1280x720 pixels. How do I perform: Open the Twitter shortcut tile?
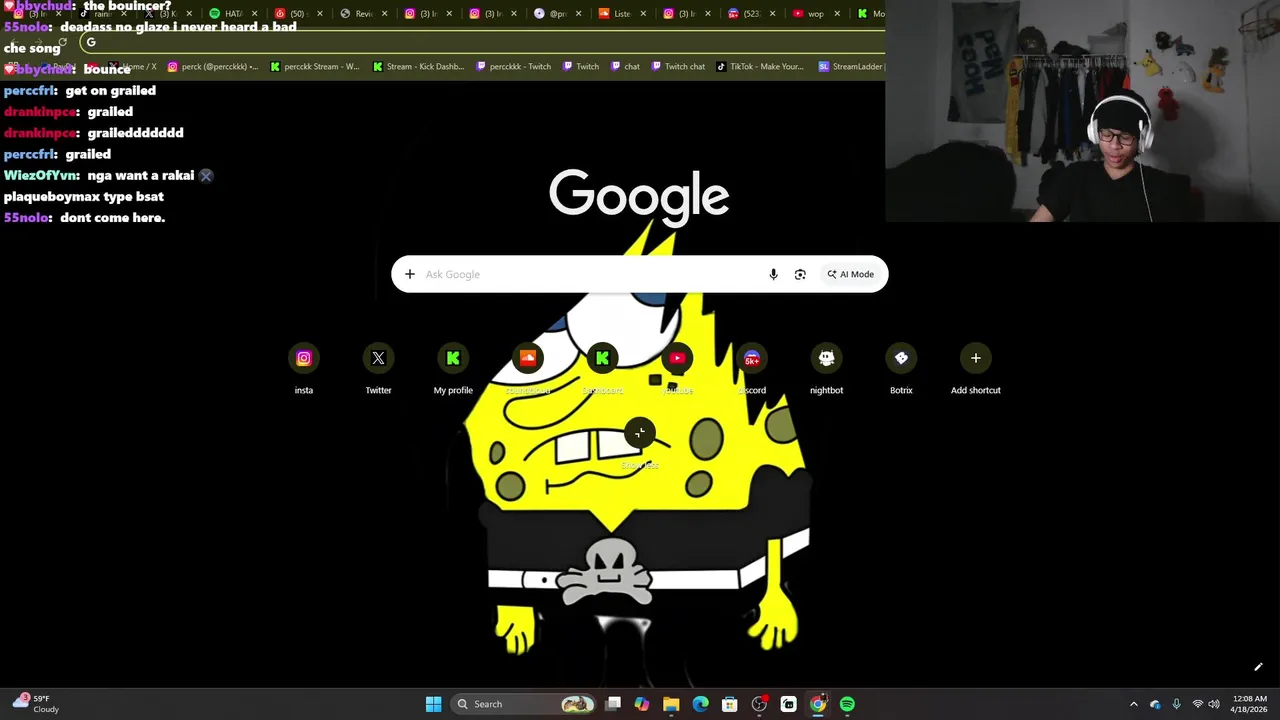[x=378, y=369]
